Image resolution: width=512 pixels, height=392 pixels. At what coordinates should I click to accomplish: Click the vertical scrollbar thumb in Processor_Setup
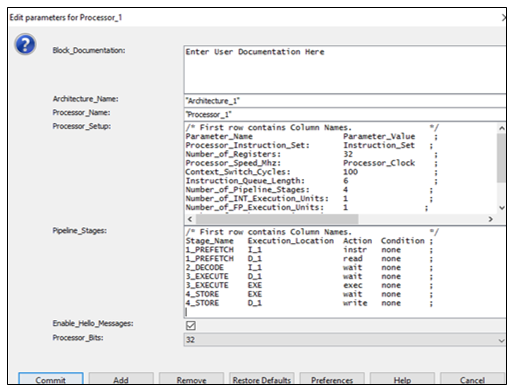(x=501, y=158)
